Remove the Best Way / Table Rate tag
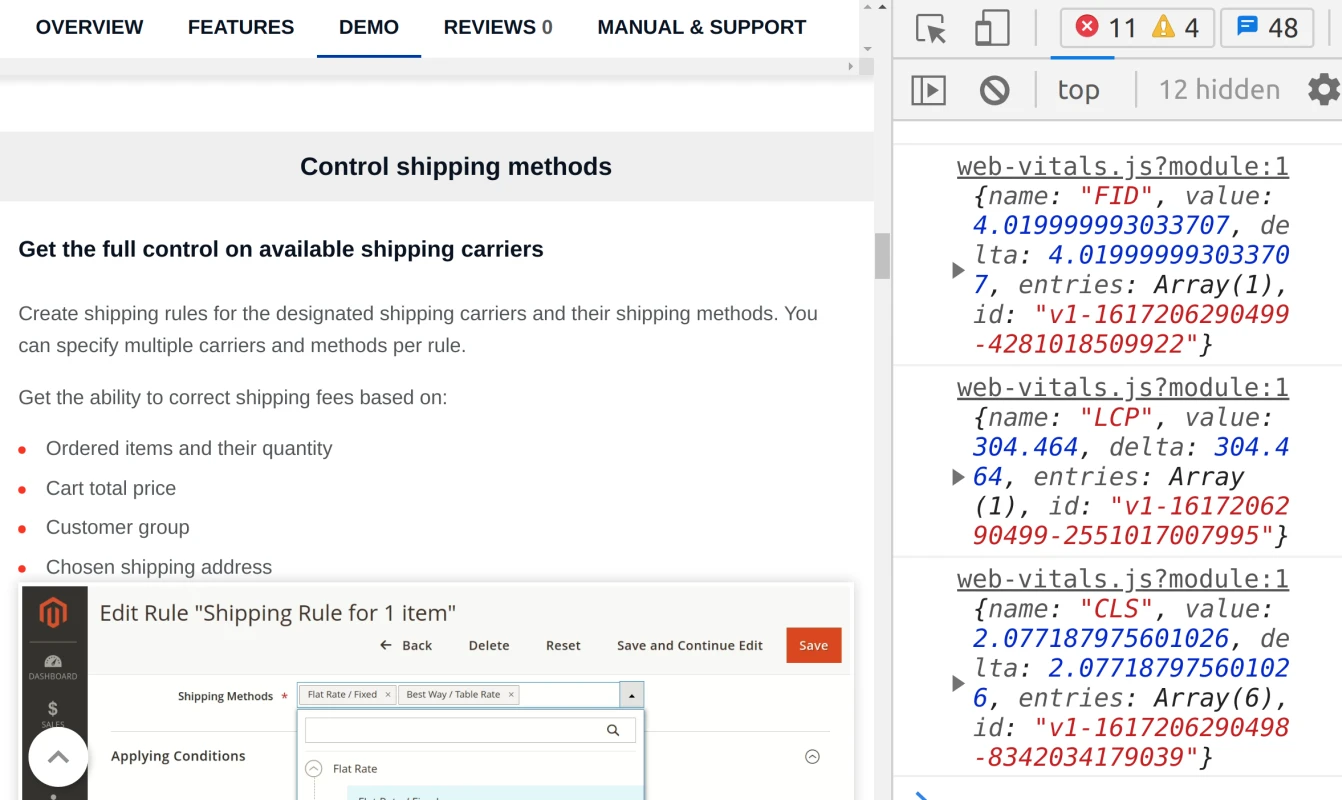 [x=511, y=695]
